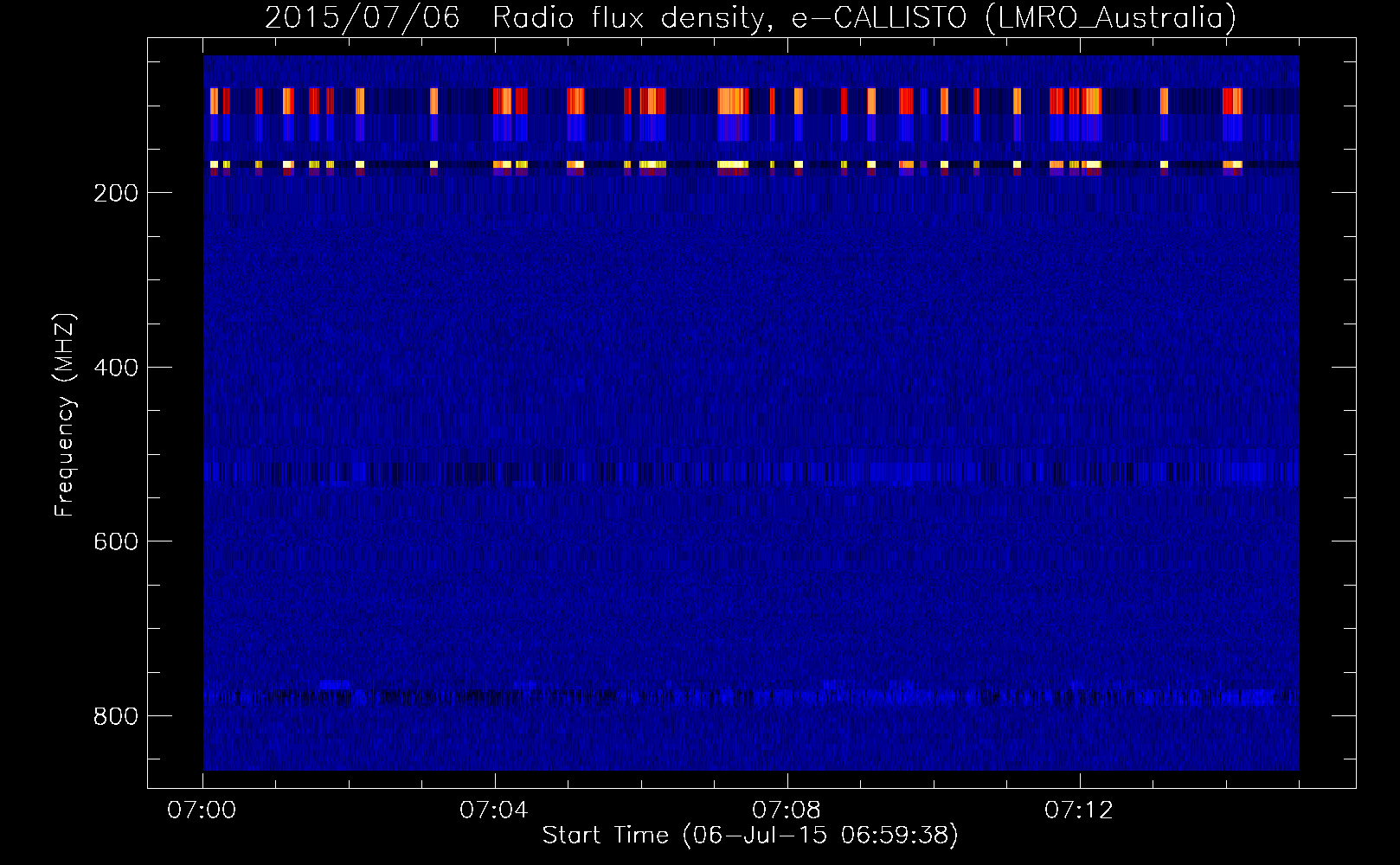Click the 800 frequency tick label
This screenshot has width=1400, height=865.
point(115,716)
